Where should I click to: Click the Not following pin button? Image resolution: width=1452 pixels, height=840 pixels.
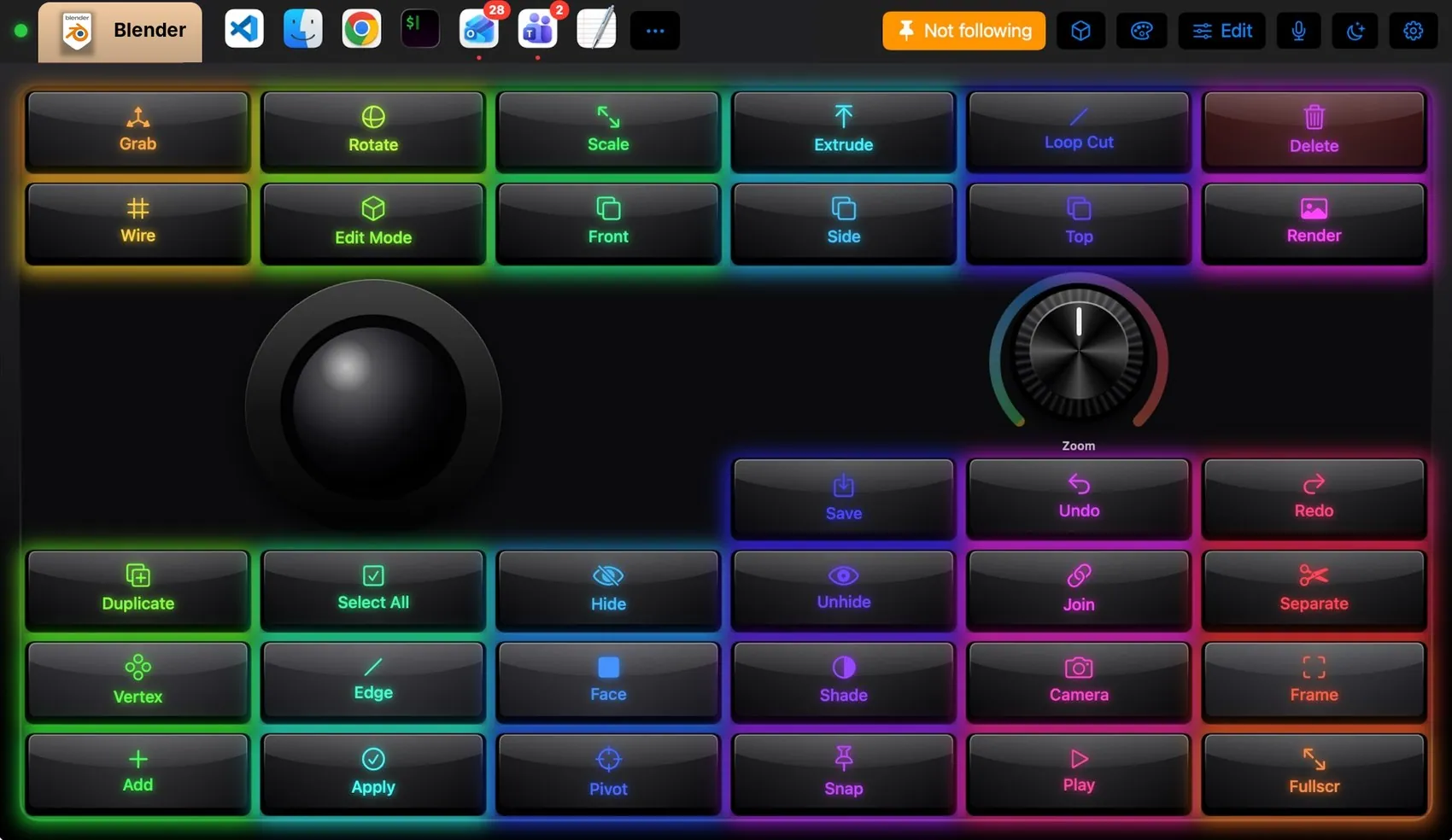pos(963,31)
